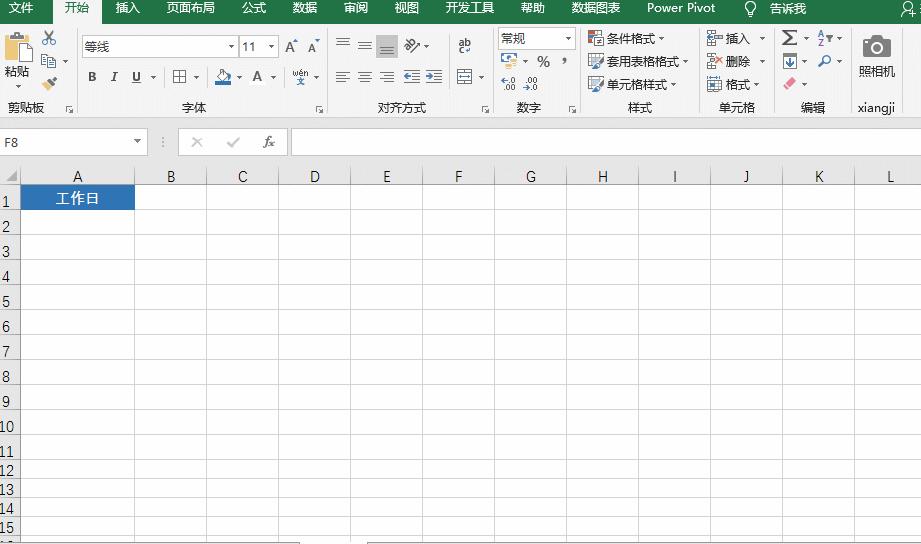Image resolution: width=921 pixels, height=544 pixels.
Task: Open the paste options dropdown arrow
Action: [x=18, y=87]
